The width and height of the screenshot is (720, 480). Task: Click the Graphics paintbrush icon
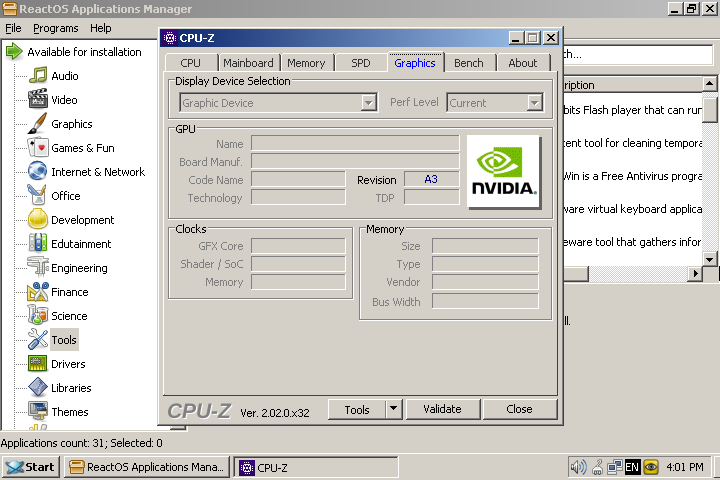point(37,124)
